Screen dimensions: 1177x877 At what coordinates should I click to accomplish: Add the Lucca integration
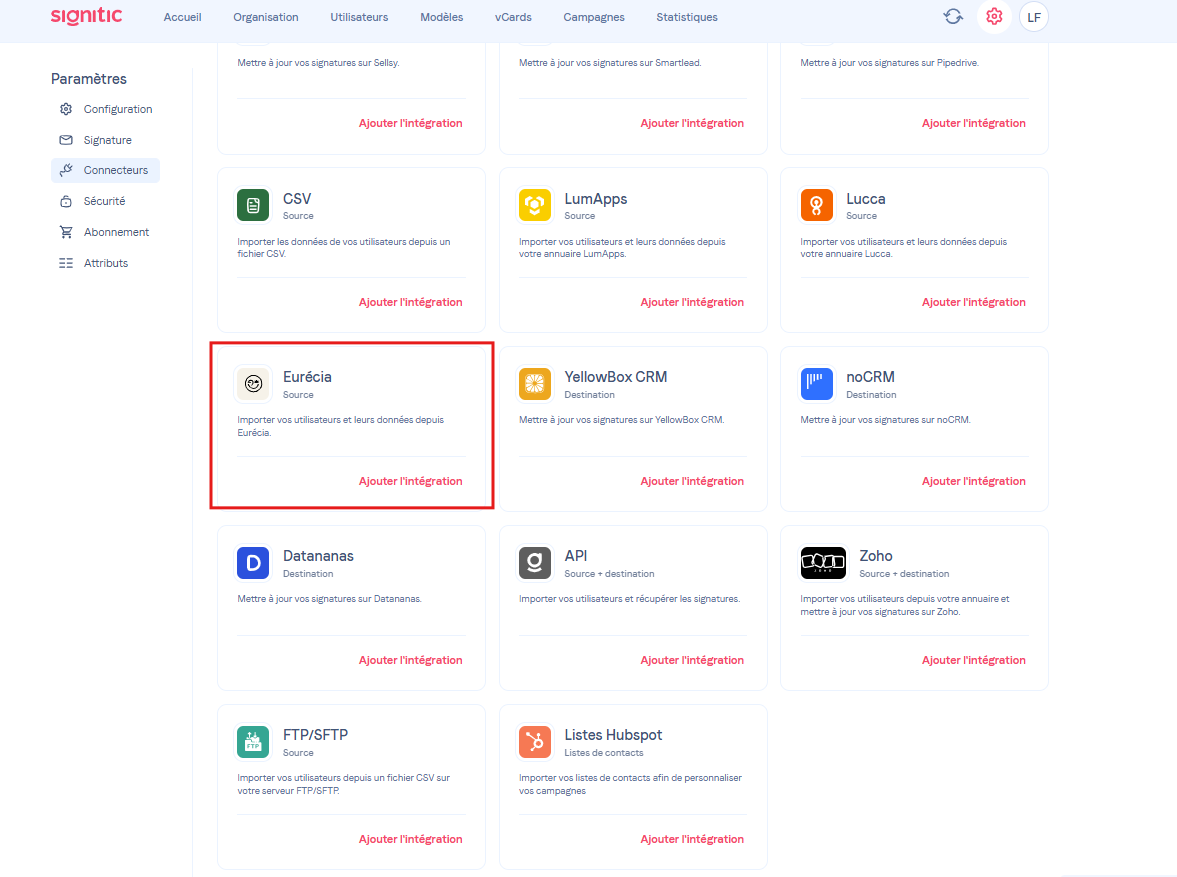[x=974, y=302]
